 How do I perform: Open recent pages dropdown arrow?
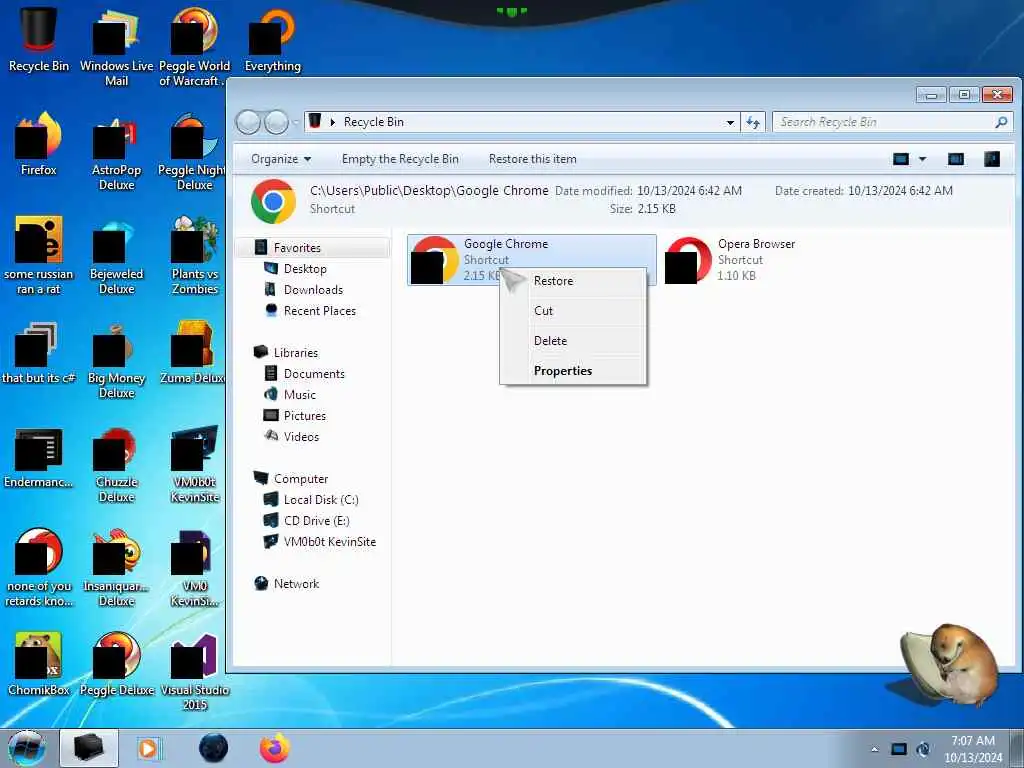coord(295,122)
